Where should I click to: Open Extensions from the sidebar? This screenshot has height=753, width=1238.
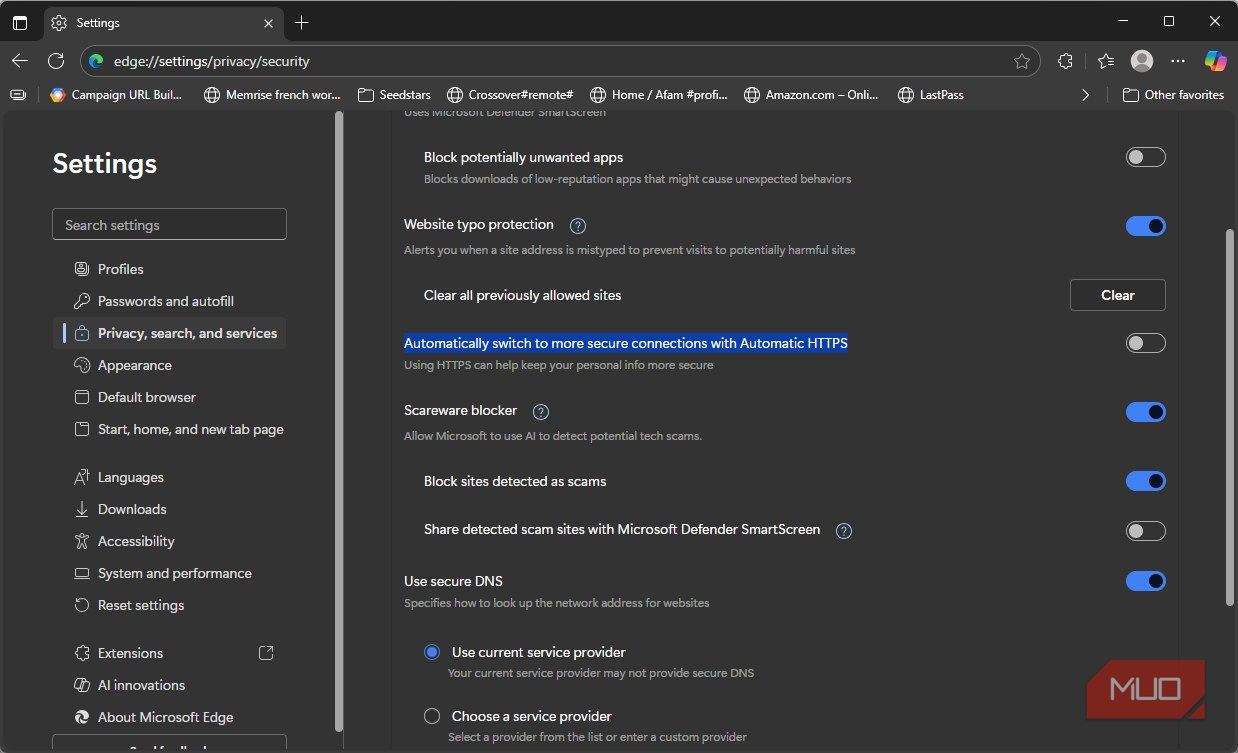pyautogui.click(x=169, y=653)
